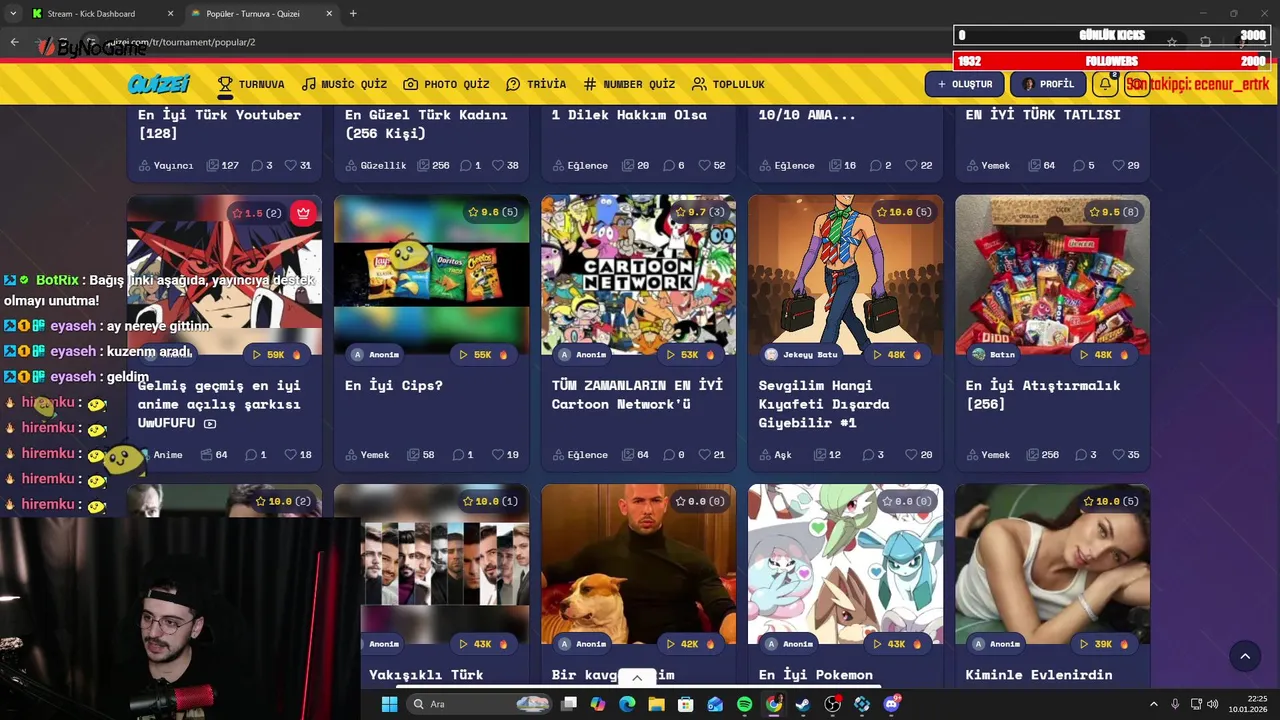Open File Explorer from taskbar

pyautogui.click(x=656, y=704)
